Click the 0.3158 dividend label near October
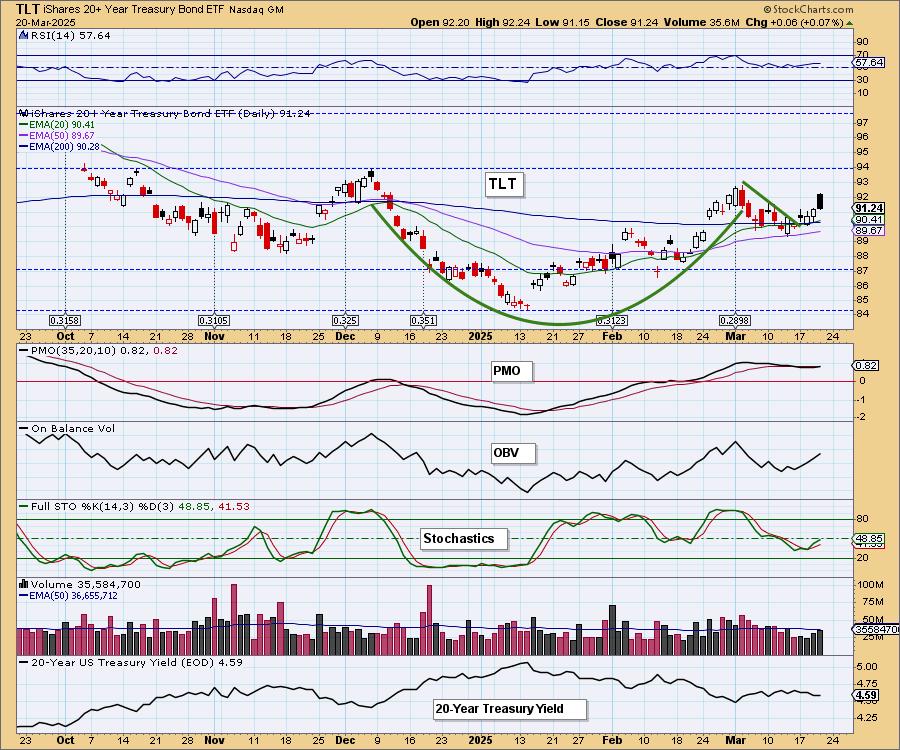 (65, 320)
